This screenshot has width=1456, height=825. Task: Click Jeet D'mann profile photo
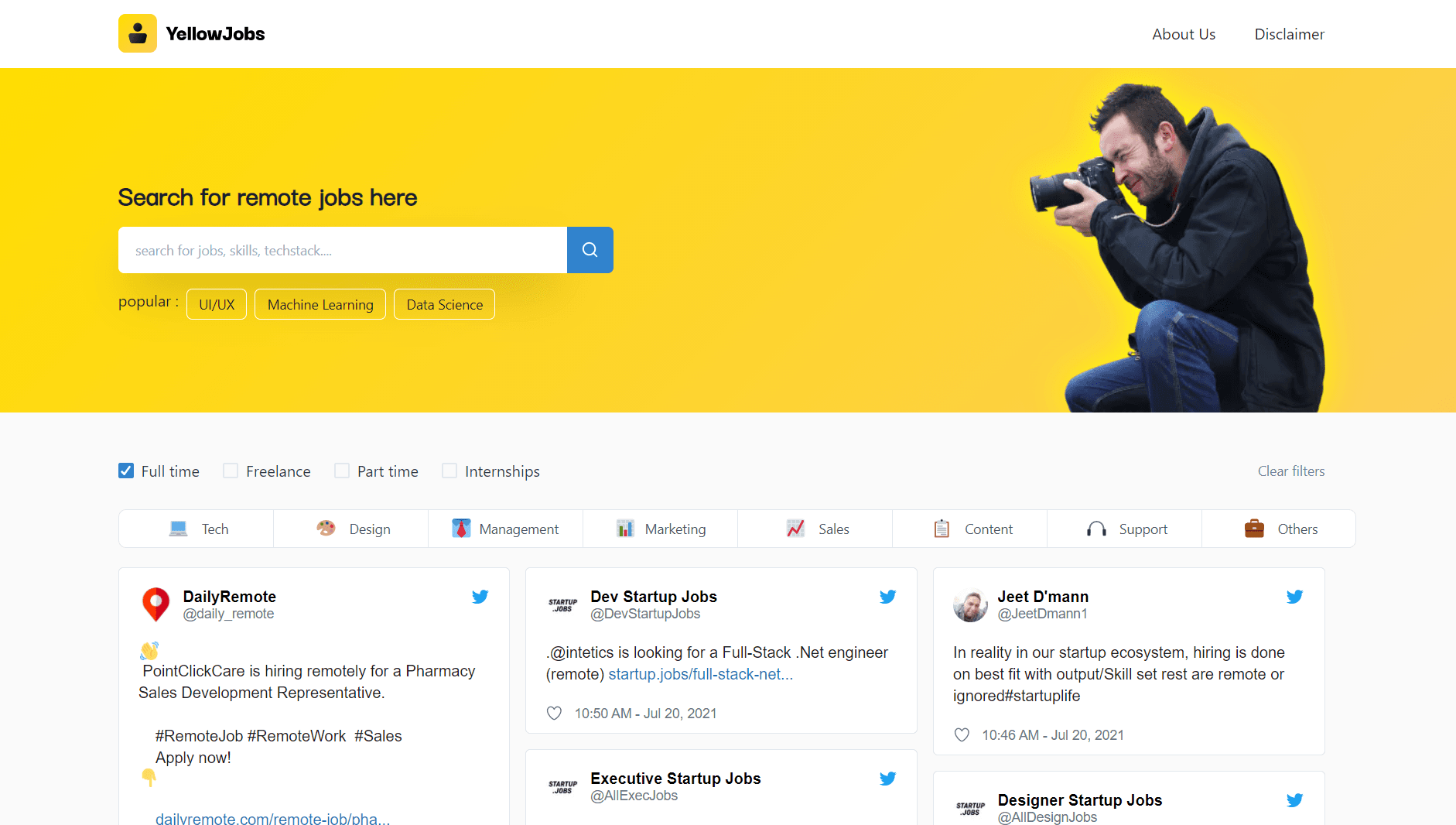pyautogui.click(x=970, y=604)
